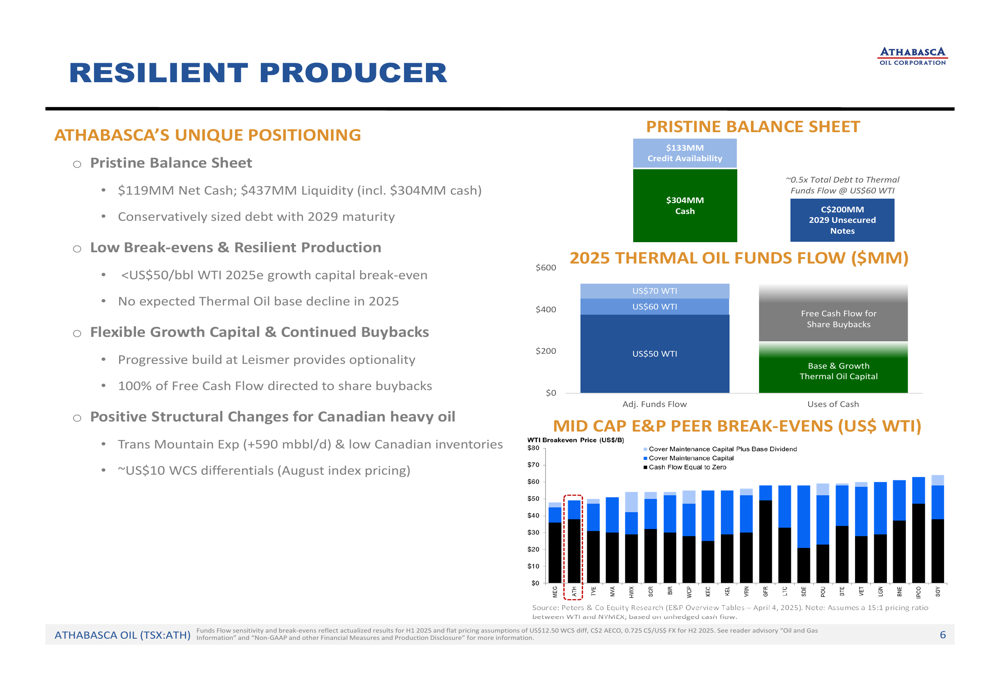Click the SDE bar in the break-even chart
Viewport: 1000px width, 685px height.
pos(804,534)
